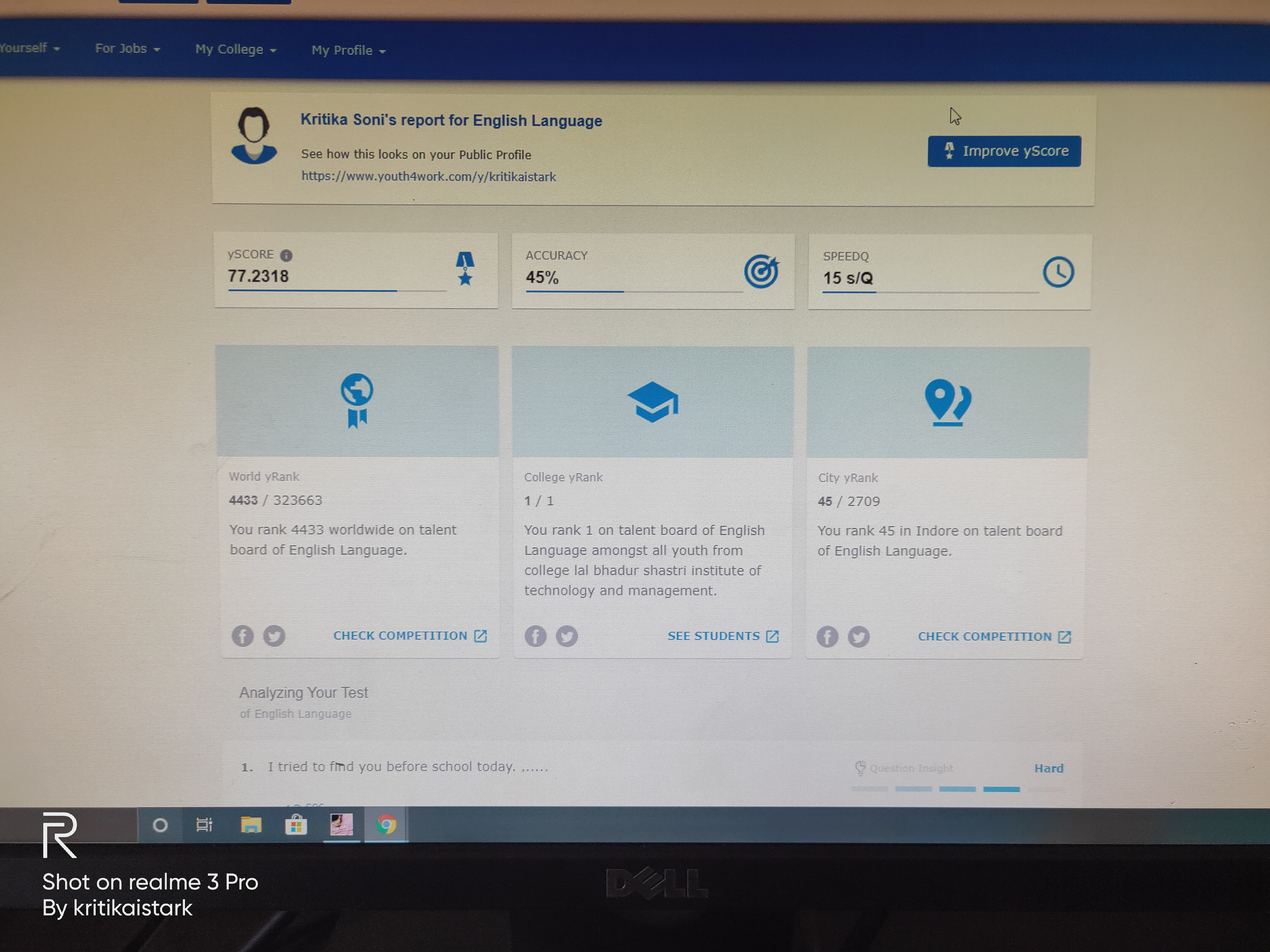Click Facebook share icon under City yRank
The height and width of the screenshot is (952, 1270).
point(827,637)
